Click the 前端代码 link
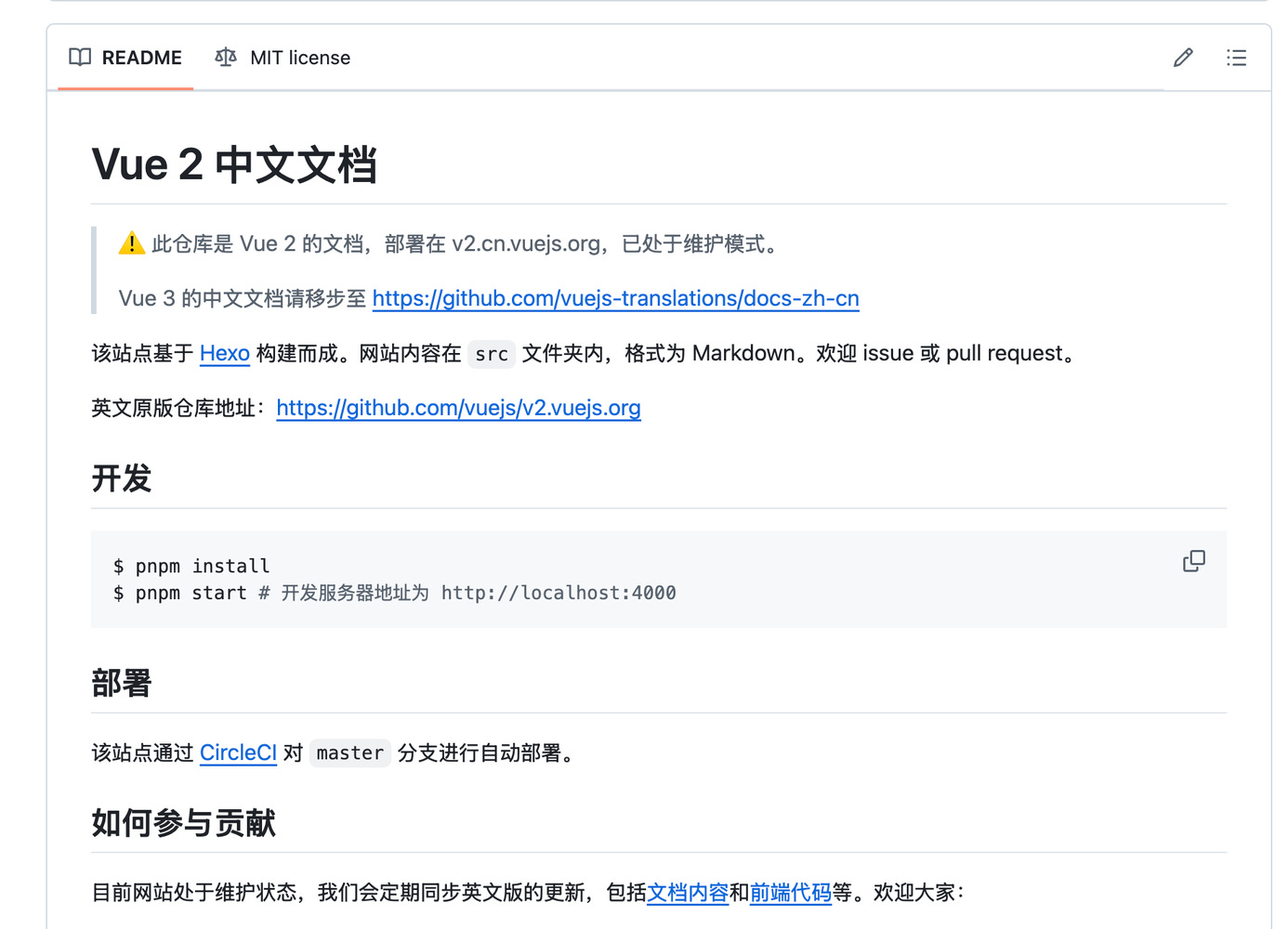1288x929 pixels. [791, 893]
